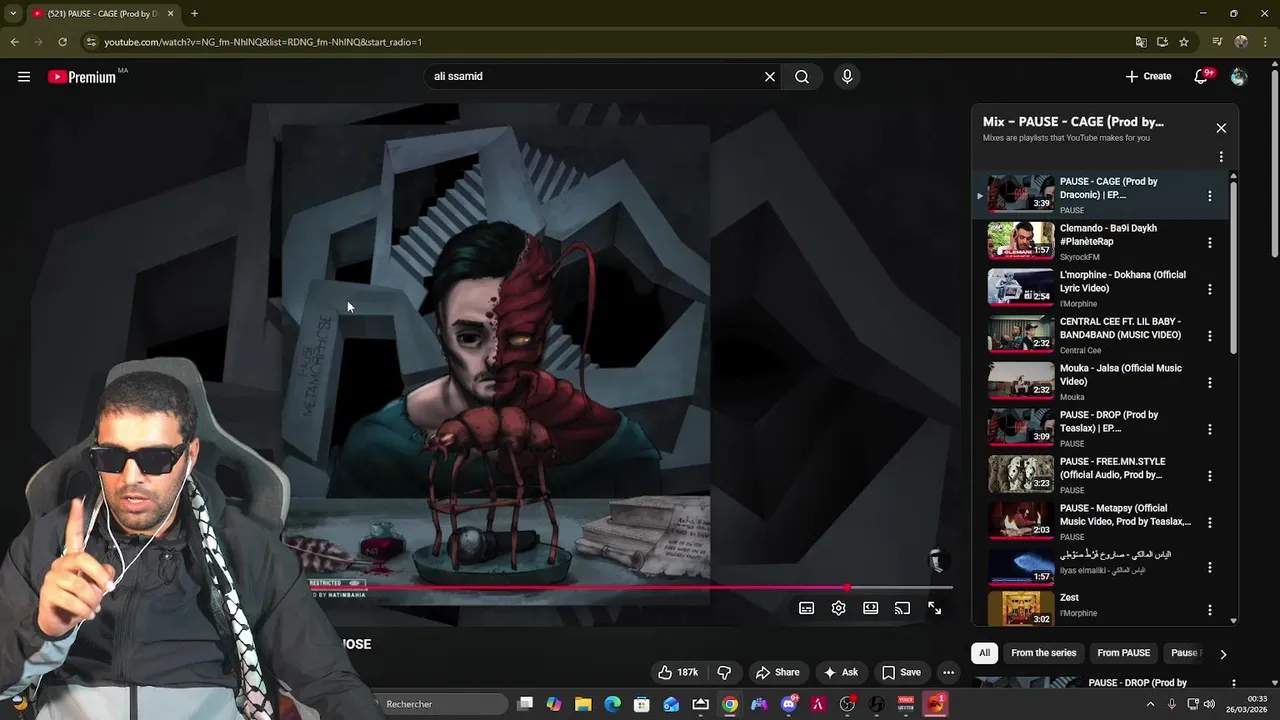Open options for Mouka - Jalsa item
This screenshot has width=1280, height=720.
1210,383
